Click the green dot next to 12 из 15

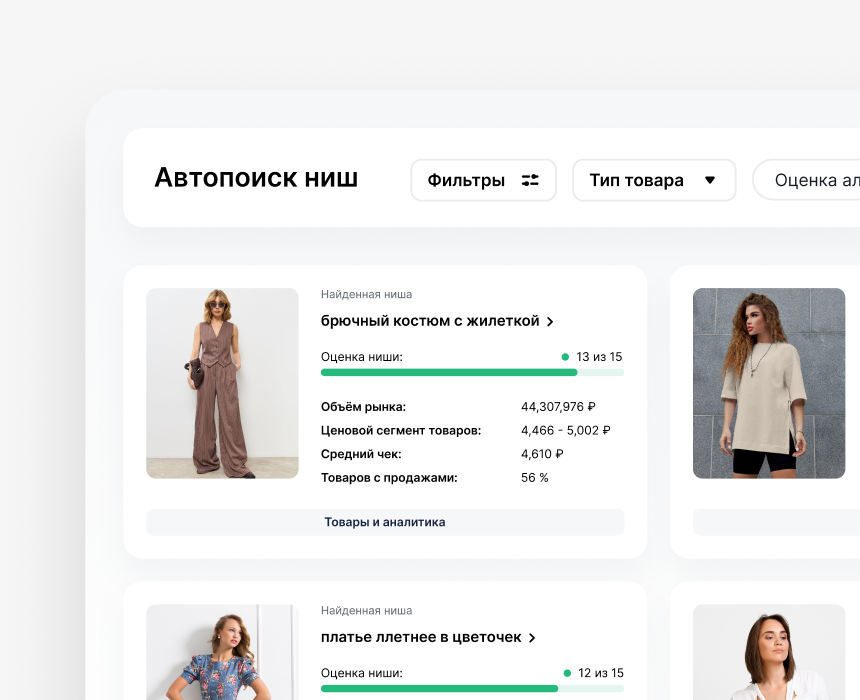pos(567,673)
